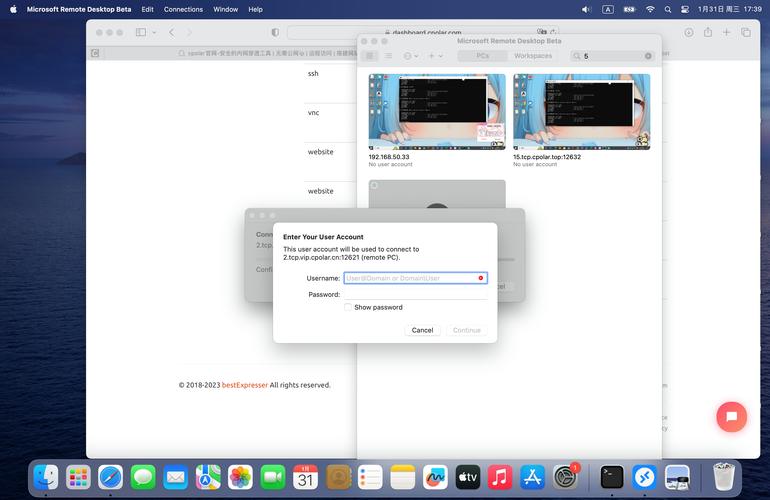
Task: Click the Password input field
Action: (414, 294)
